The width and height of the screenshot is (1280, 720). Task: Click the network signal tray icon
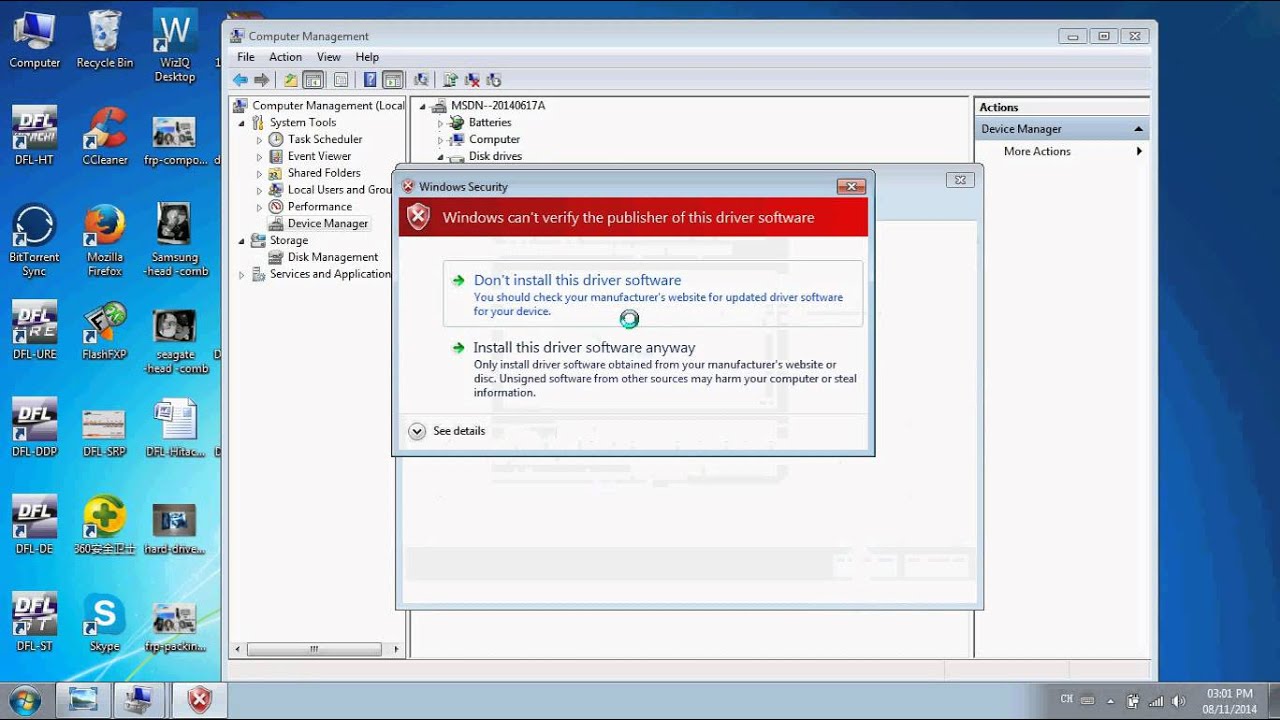click(x=1156, y=701)
